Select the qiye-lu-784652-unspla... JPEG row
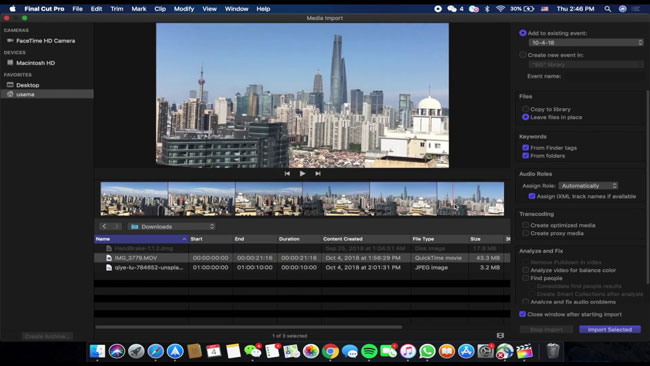The height and width of the screenshot is (366, 650). [302, 267]
